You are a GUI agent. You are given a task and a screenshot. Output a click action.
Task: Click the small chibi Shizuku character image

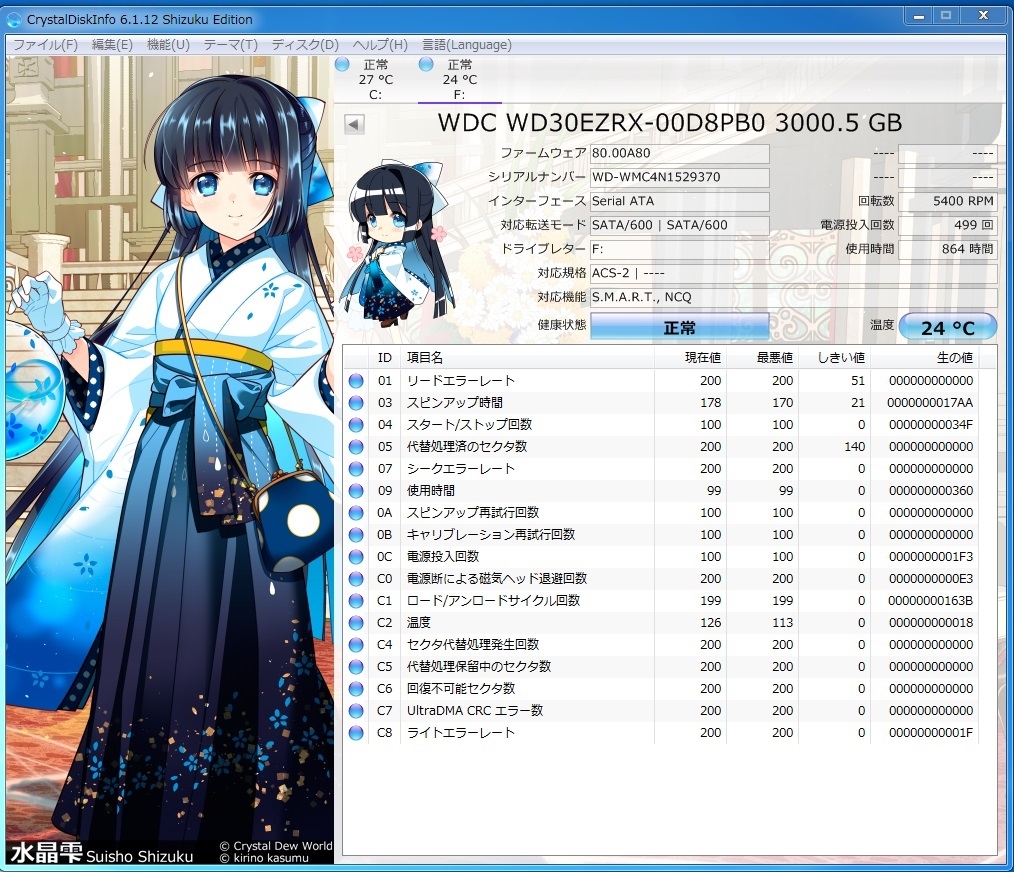click(x=398, y=244)
